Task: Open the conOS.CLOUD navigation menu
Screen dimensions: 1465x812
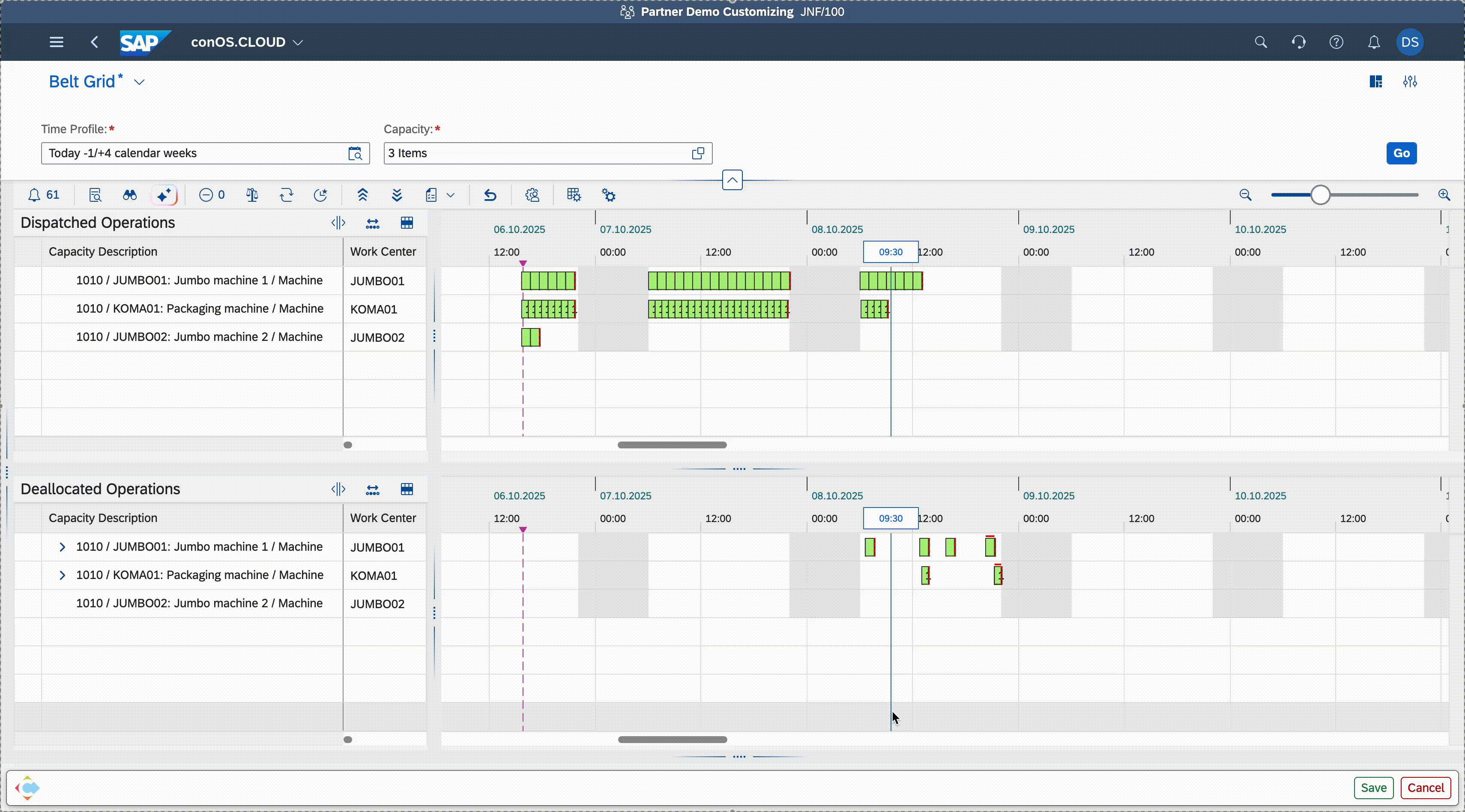Action: tap(247, 42)
